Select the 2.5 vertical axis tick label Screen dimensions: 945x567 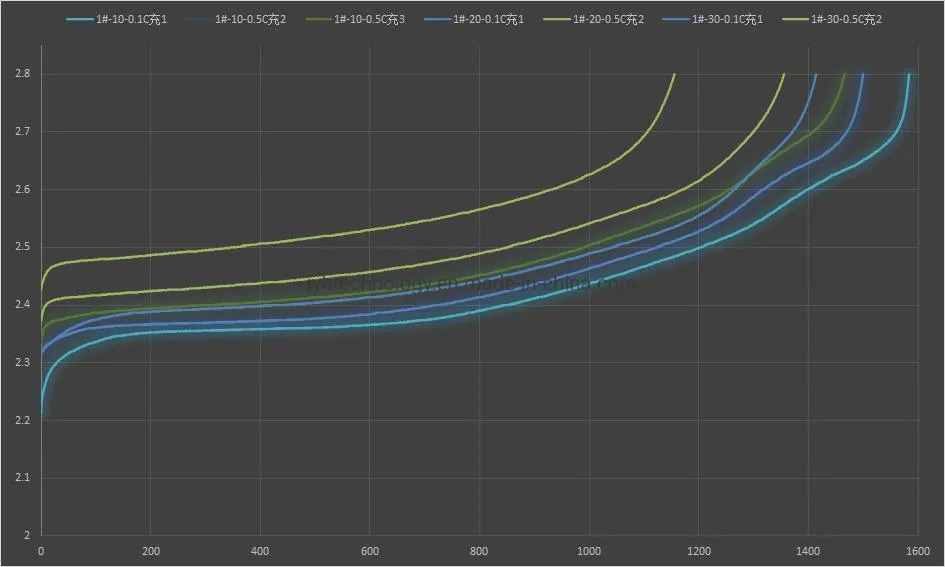[21, 247]
